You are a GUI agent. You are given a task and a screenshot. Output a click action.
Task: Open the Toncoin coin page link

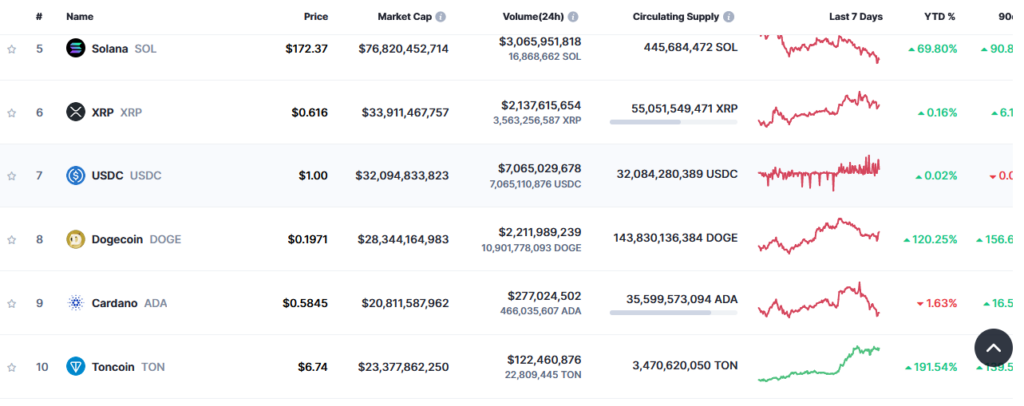pyautogui.click(x=128, y=367)
